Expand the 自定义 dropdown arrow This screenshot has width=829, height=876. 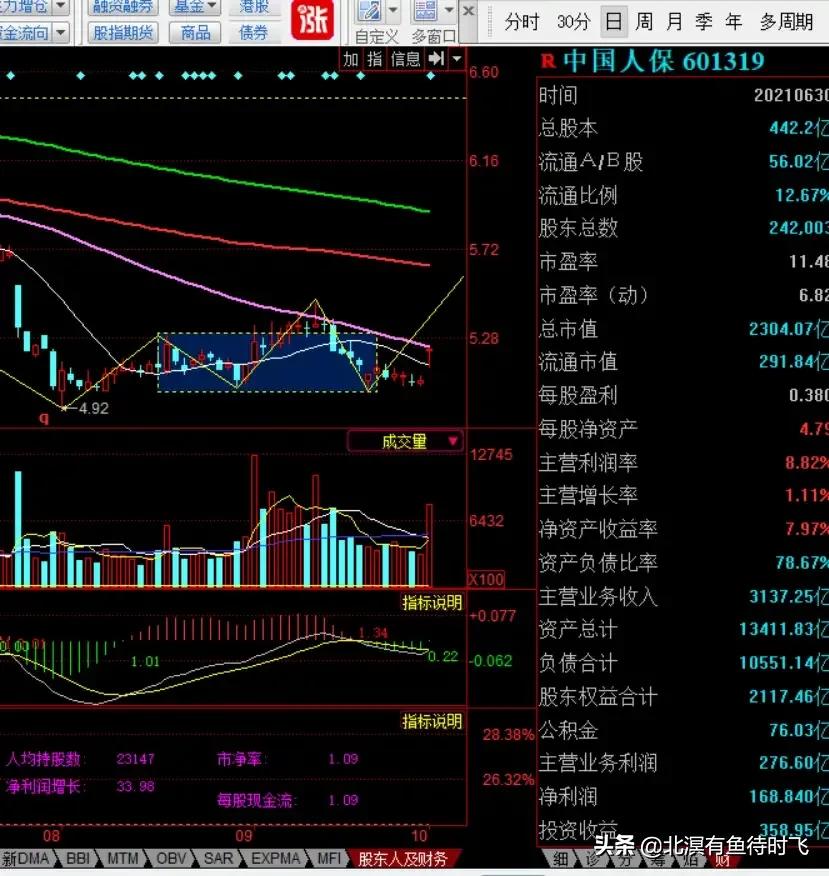[393, 11]
